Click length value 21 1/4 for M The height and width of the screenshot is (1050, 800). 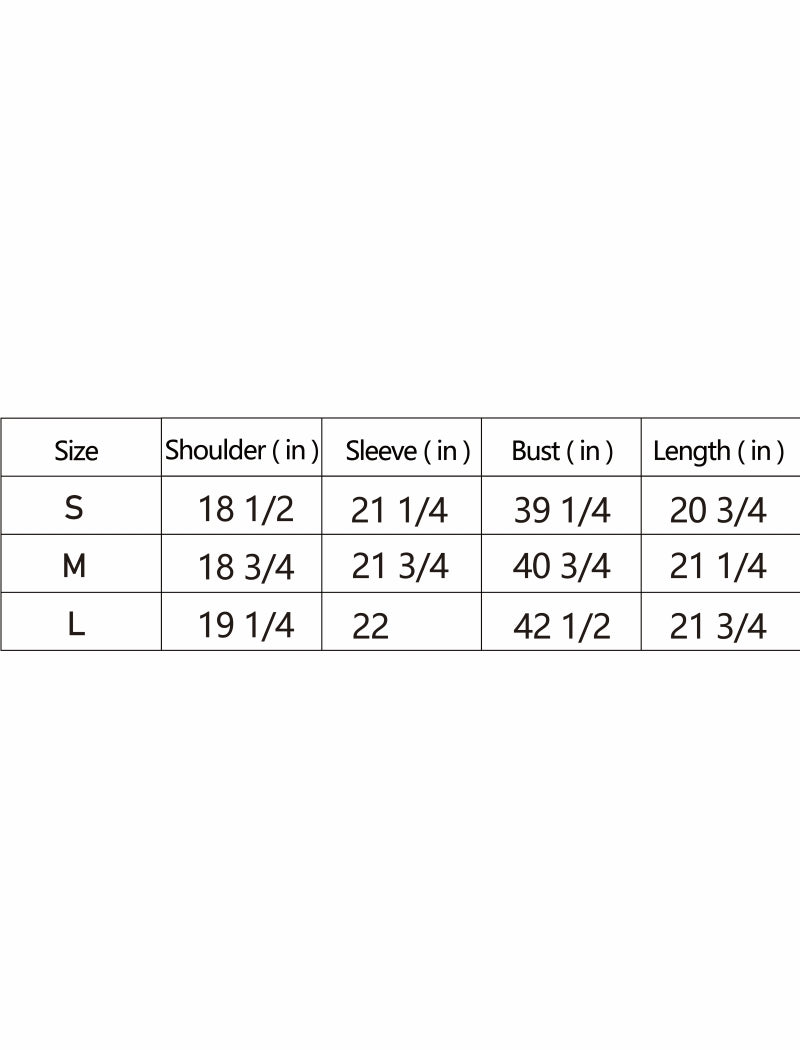tap(718, 567)
